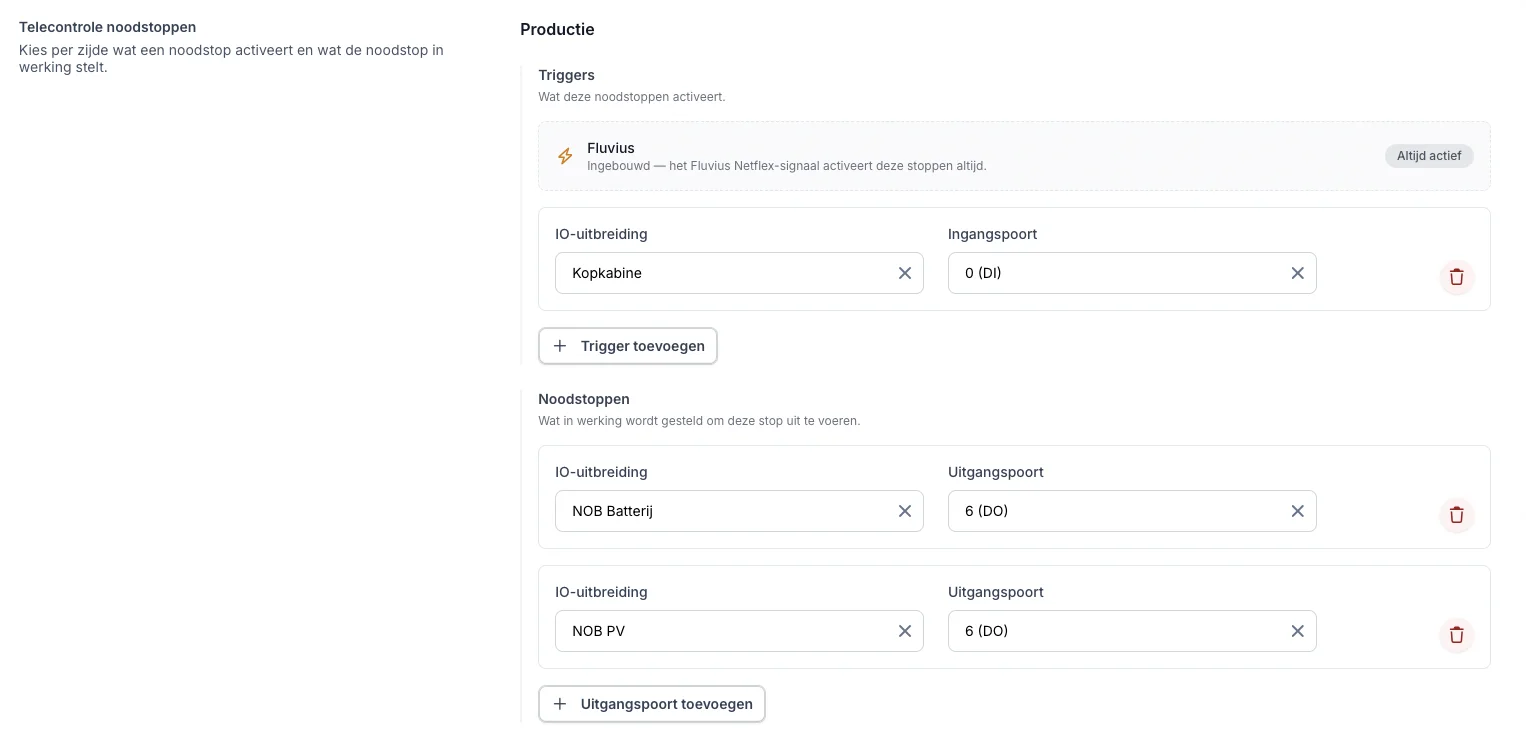Click the Ingangspoort field label

tap(992, 234)
